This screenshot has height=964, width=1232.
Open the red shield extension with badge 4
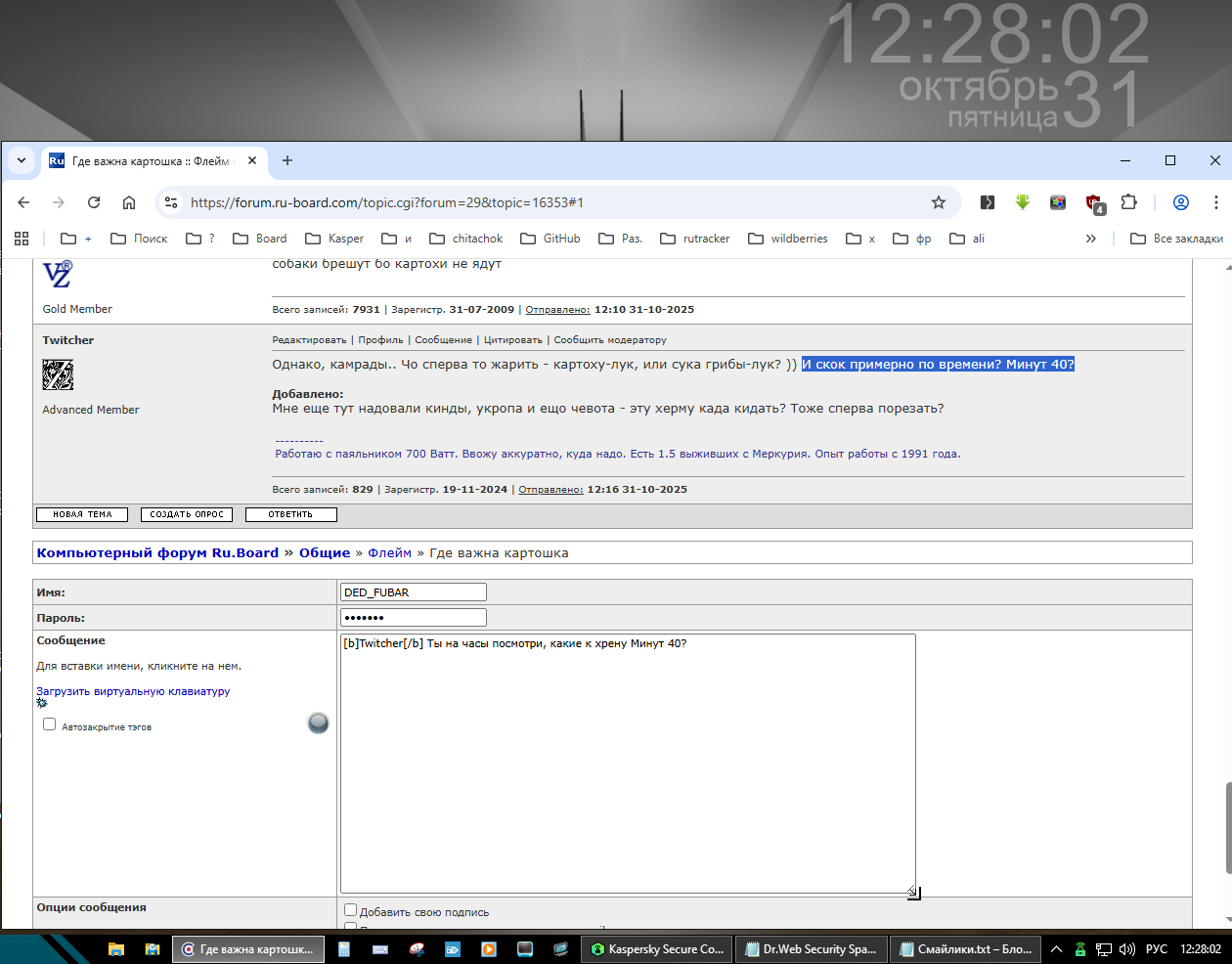tap(1093, 202)
